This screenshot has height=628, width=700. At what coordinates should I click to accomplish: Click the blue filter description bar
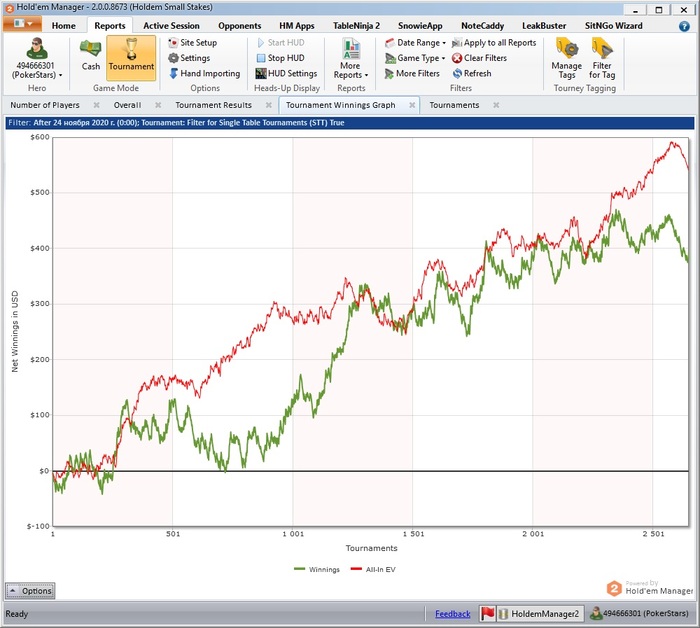[350, 123]
